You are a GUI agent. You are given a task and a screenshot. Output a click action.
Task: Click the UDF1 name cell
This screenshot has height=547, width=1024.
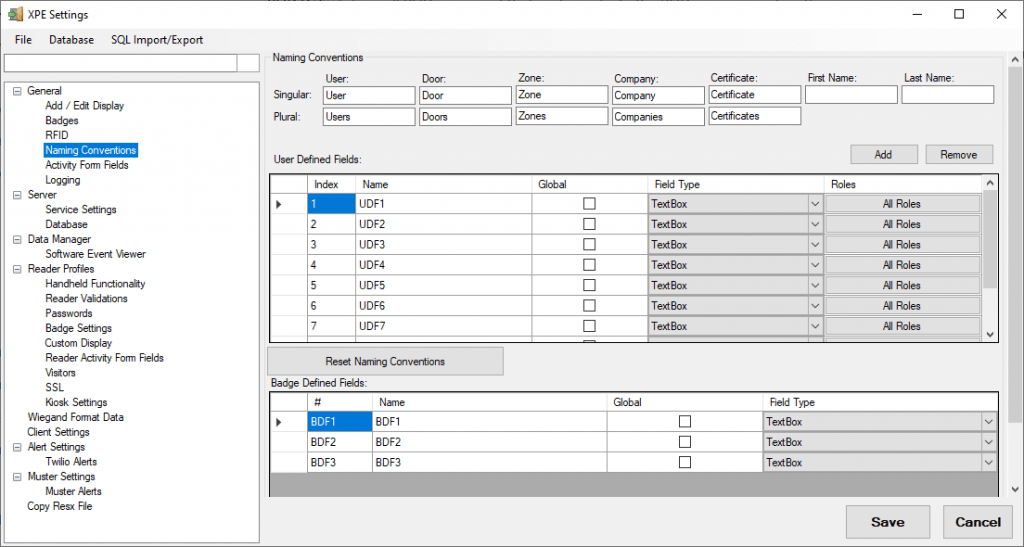tap(443, 204)
